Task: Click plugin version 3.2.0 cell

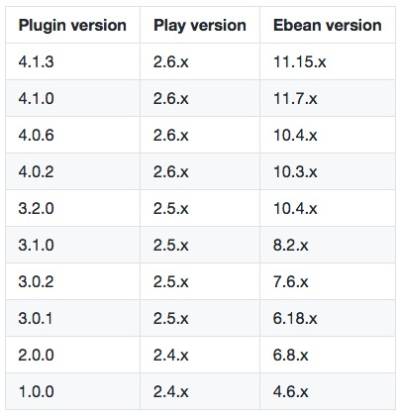Action: click(x=73, y=208)
